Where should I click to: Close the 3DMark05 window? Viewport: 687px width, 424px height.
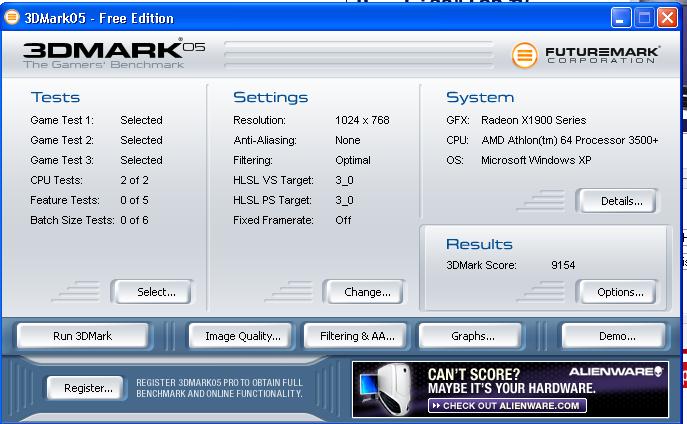[x=667, y=18]
